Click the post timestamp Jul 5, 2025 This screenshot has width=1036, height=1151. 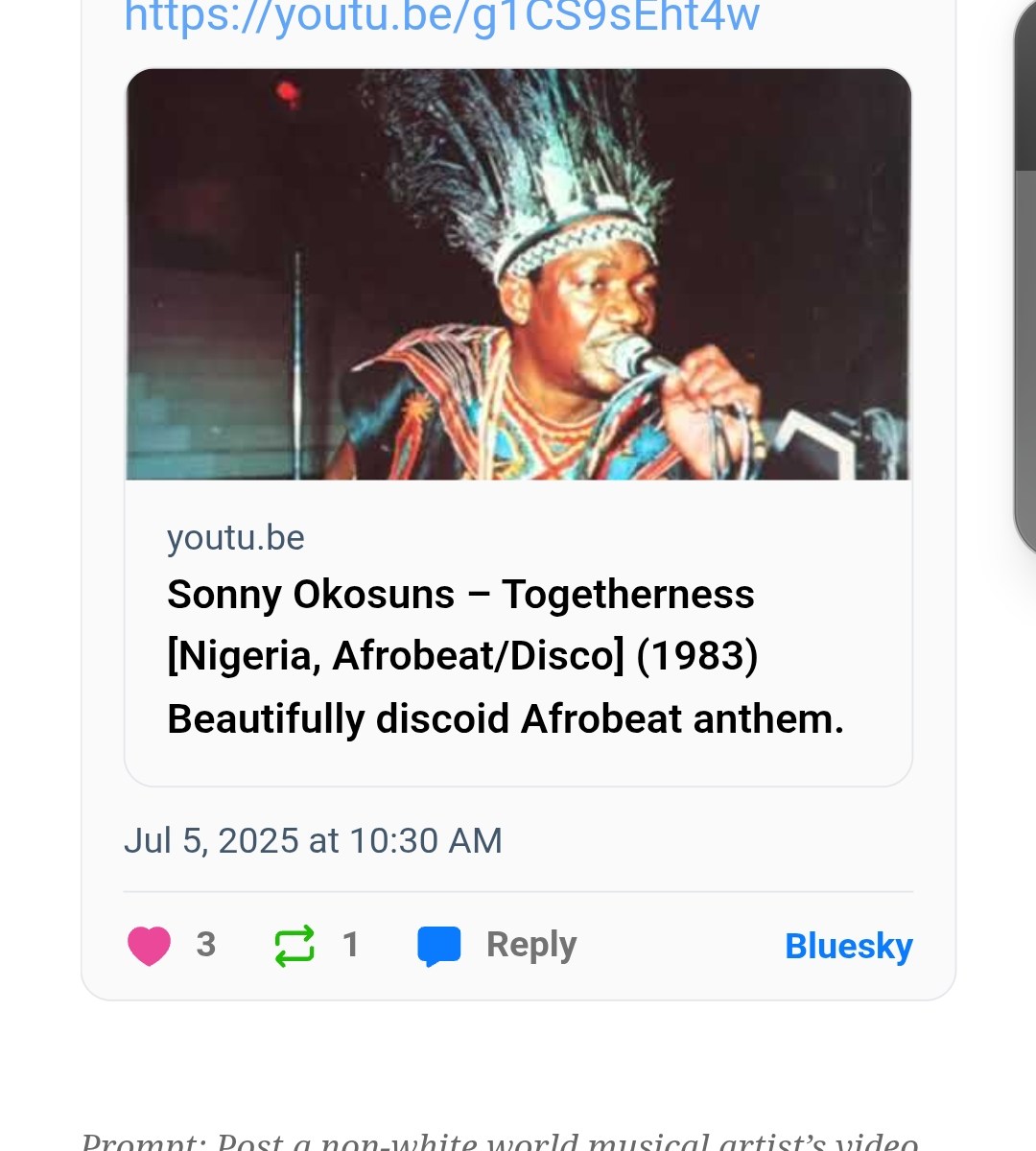coord(313,841)
